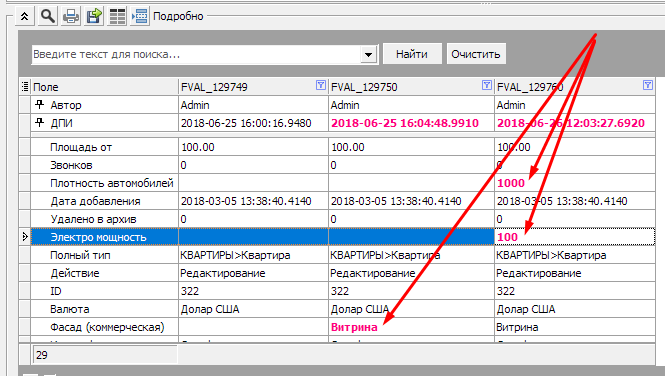
Task: Open the filter dropdown on the FVAL_129760 column
Action: click(648, 85)
